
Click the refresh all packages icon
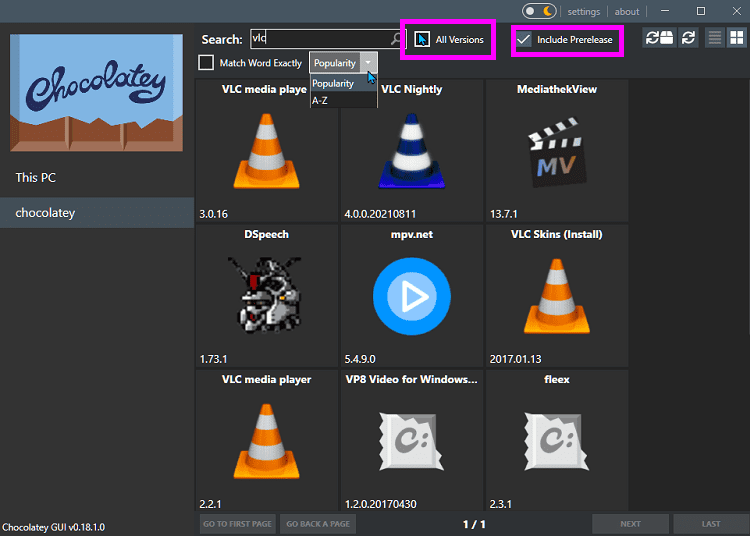[x=659, y=38]
